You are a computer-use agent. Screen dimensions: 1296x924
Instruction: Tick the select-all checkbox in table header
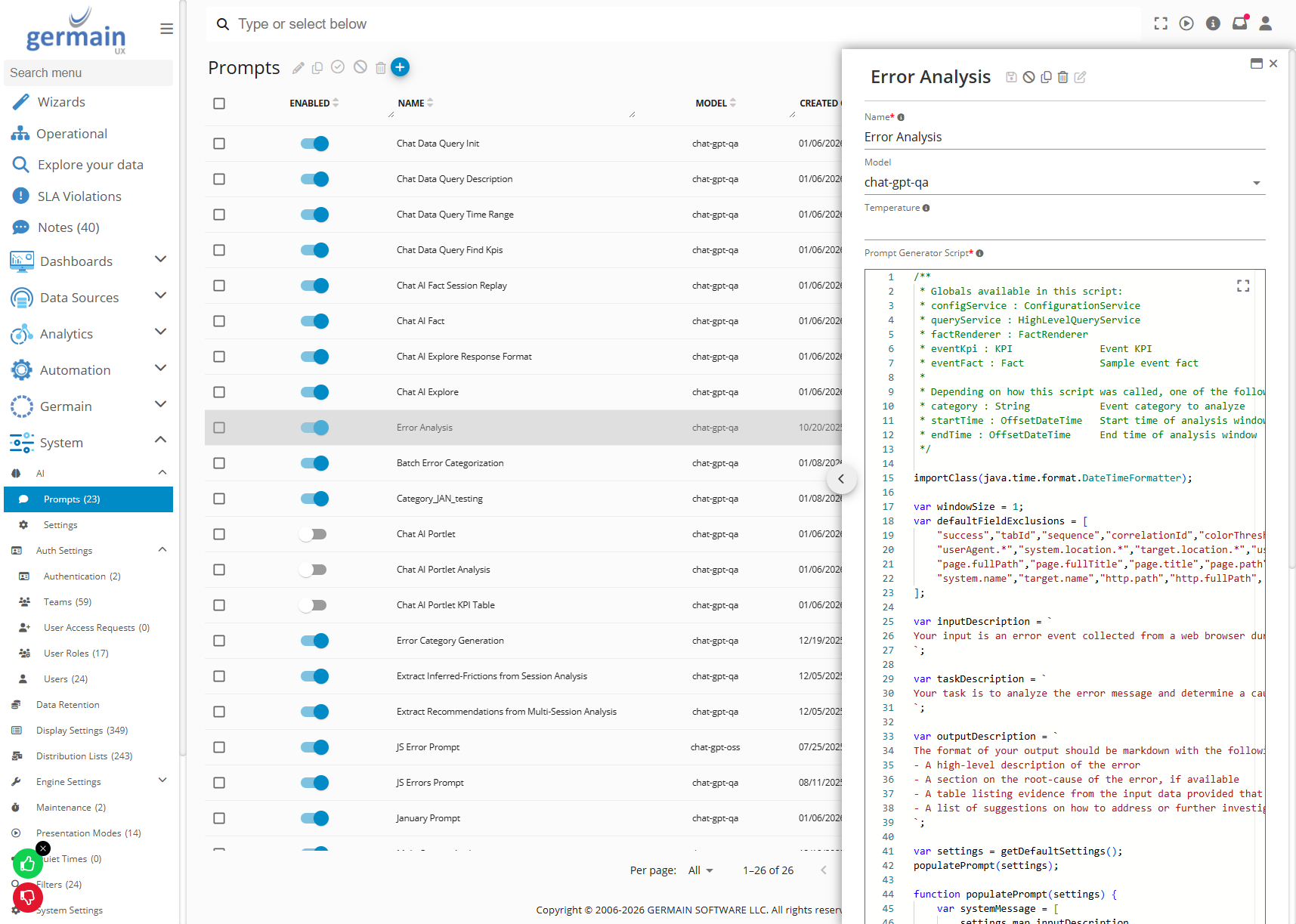pyautogui.click(x=219, y=104)
